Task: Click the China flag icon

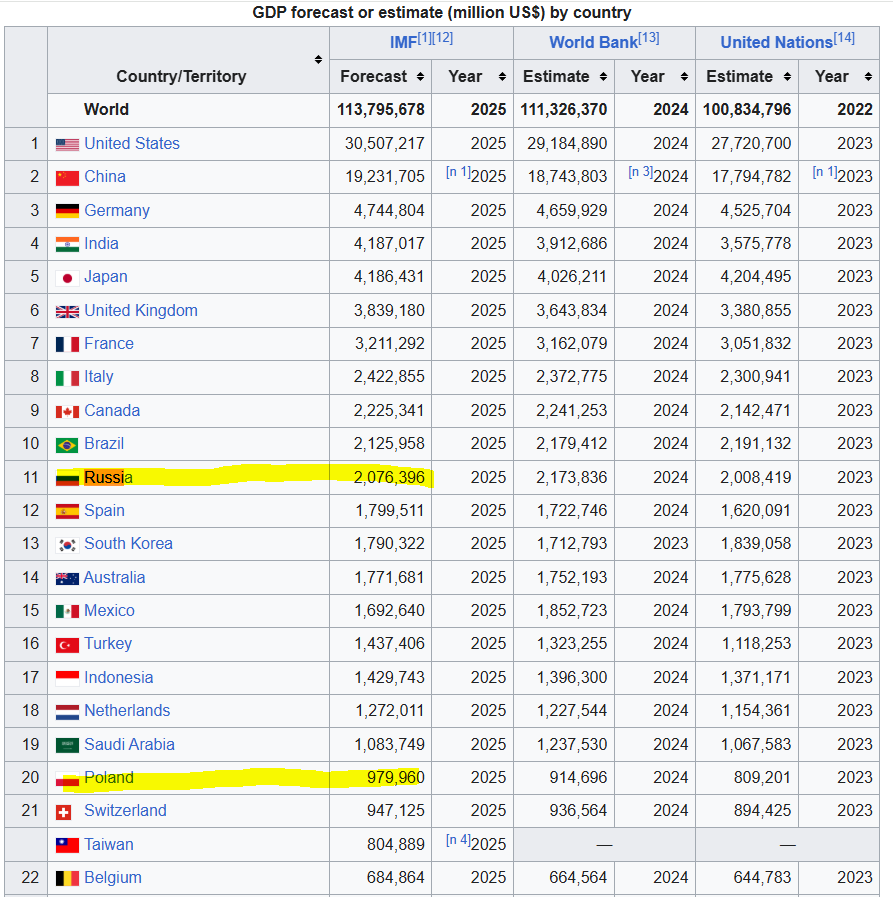Action: [67, 178]
